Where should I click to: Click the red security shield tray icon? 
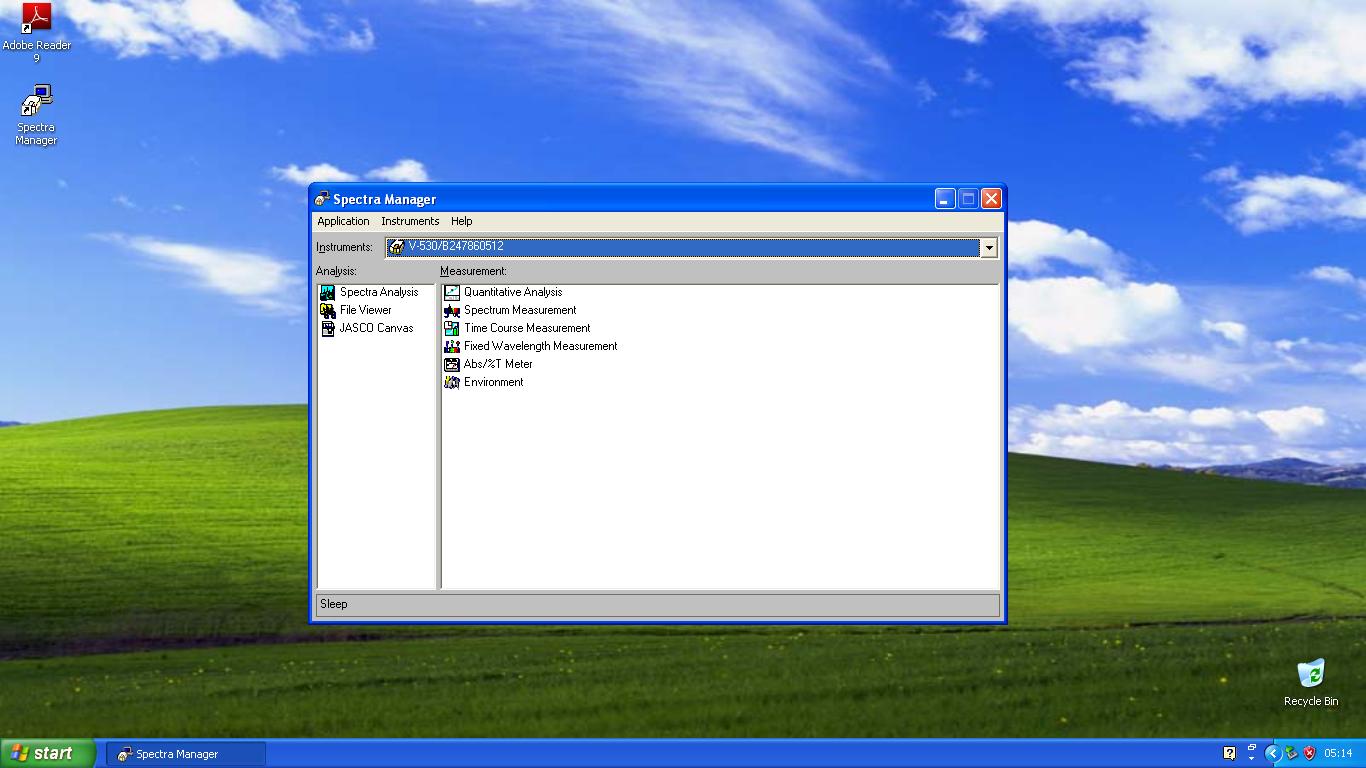pyautogui.click(x=1309, y=753)
